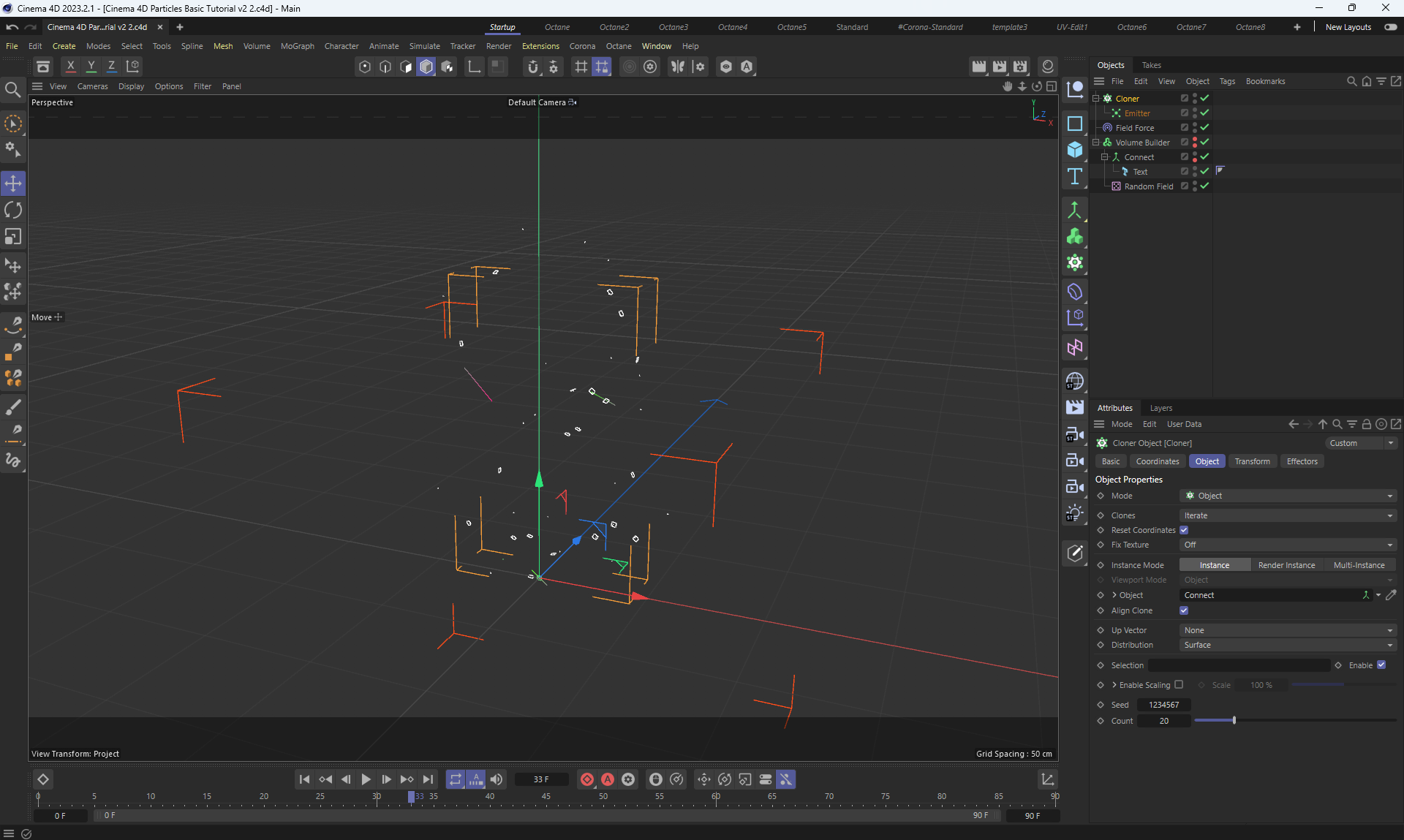Toggle the timeline sound icon
The image size is (1404, 840).
[497, 779]
